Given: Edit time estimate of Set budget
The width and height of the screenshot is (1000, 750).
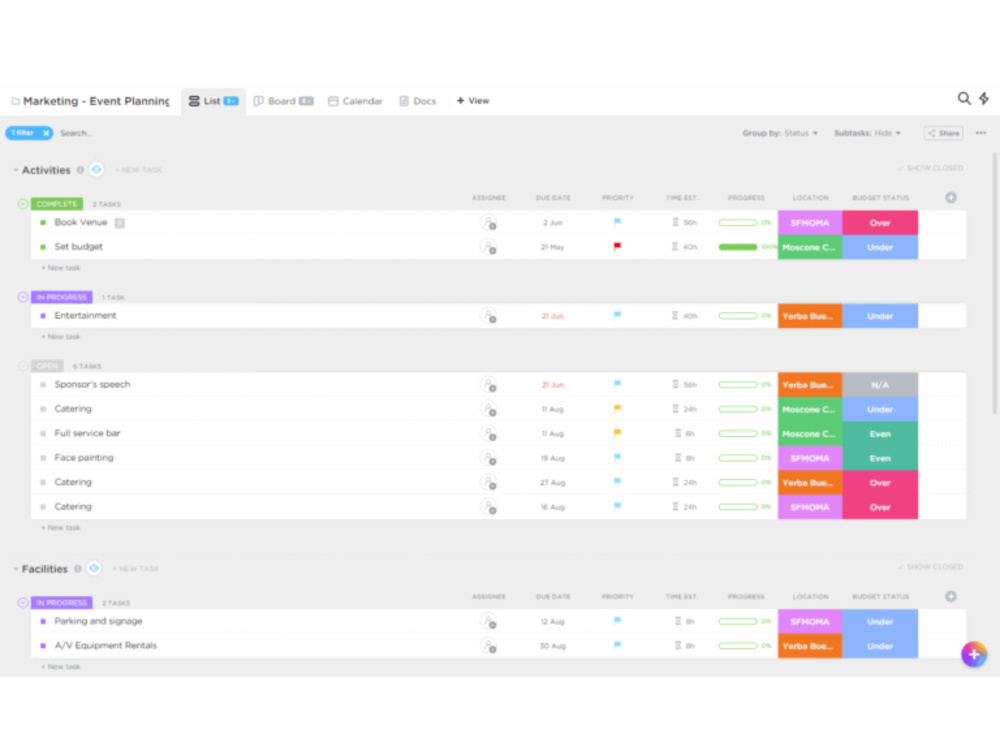Looking at the screenshot, I should [x=684, y=247].
